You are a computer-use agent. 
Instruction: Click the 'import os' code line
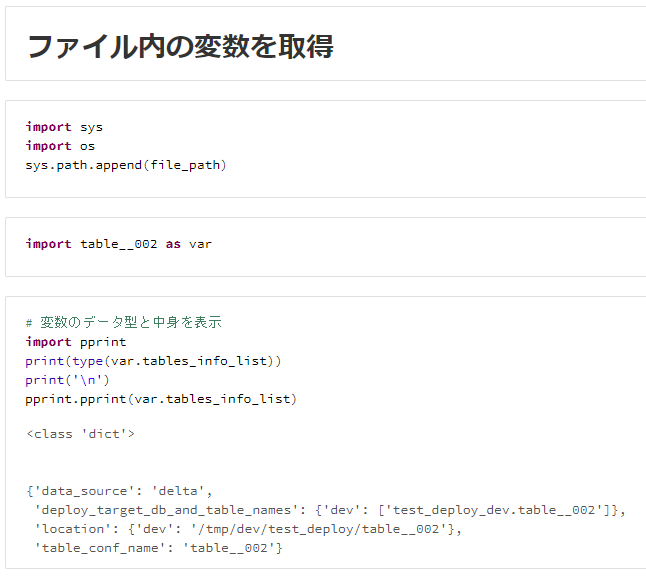[60, 146]
